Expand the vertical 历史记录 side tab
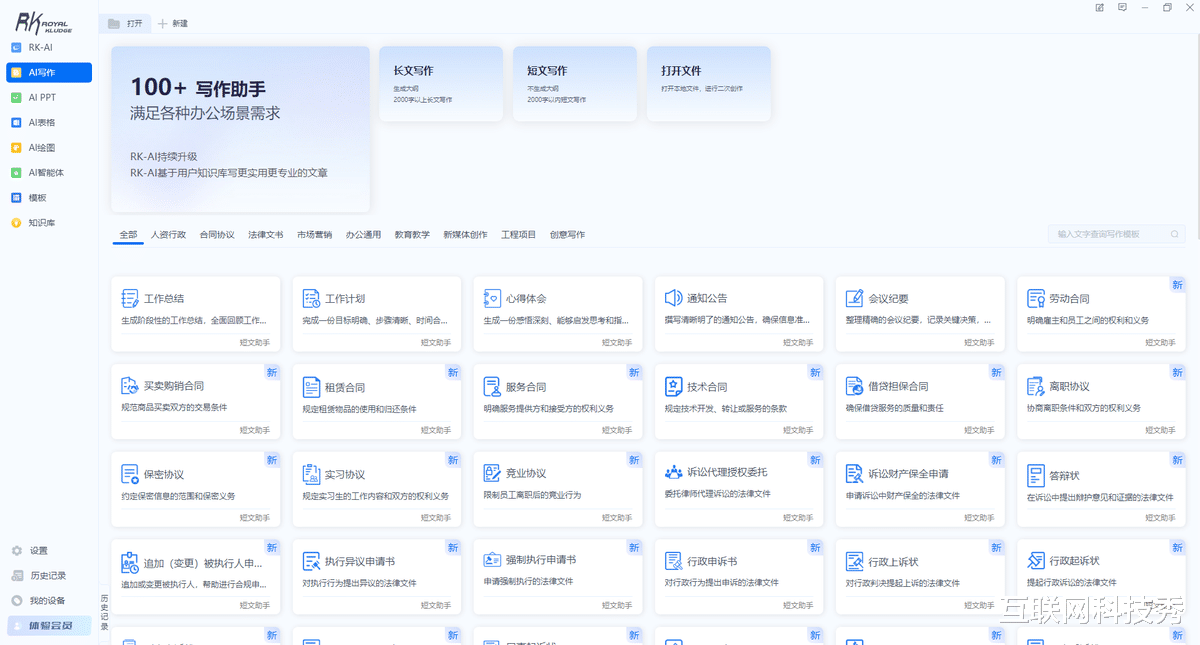1200x645 pixels. click(x=104, y=612)
